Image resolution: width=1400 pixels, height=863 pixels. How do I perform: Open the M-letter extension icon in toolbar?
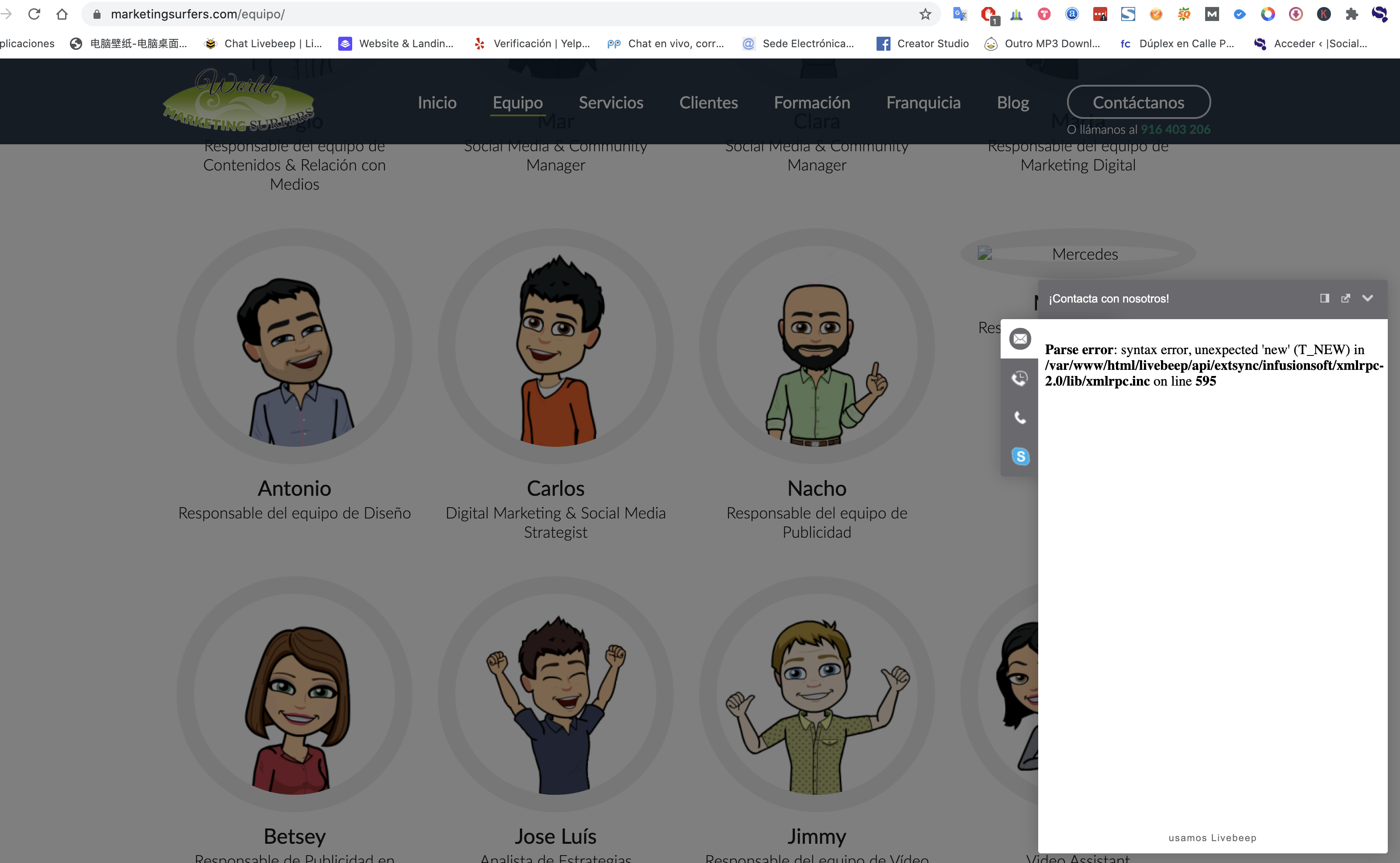1212,14
